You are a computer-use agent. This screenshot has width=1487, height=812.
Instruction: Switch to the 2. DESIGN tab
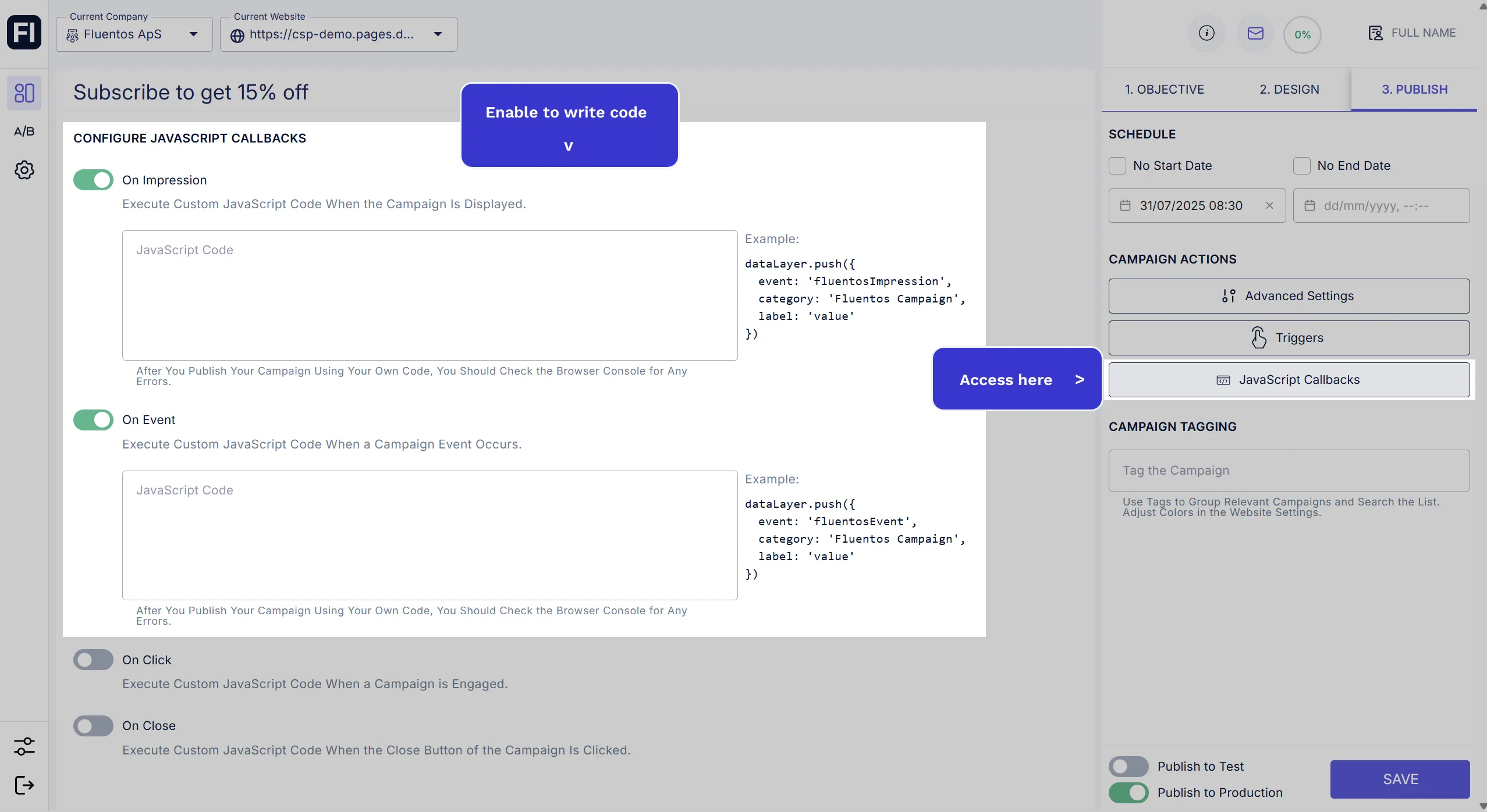1289,90
